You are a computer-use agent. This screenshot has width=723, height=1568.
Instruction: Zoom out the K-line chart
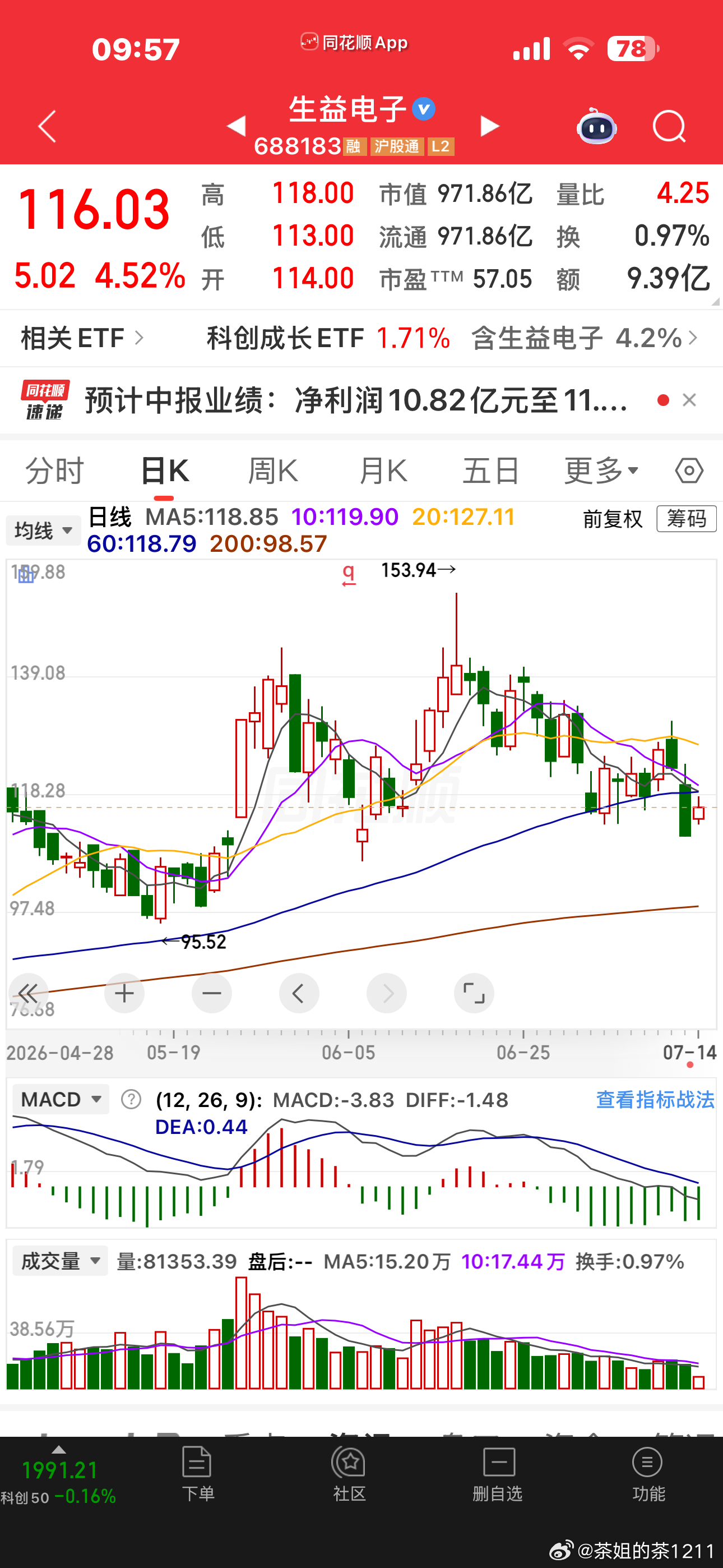212,993
